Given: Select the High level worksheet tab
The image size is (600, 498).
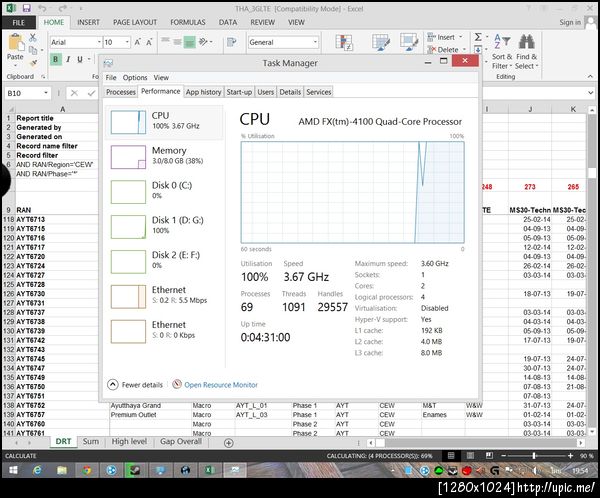Looking at the screenshot, I should 129,441.
